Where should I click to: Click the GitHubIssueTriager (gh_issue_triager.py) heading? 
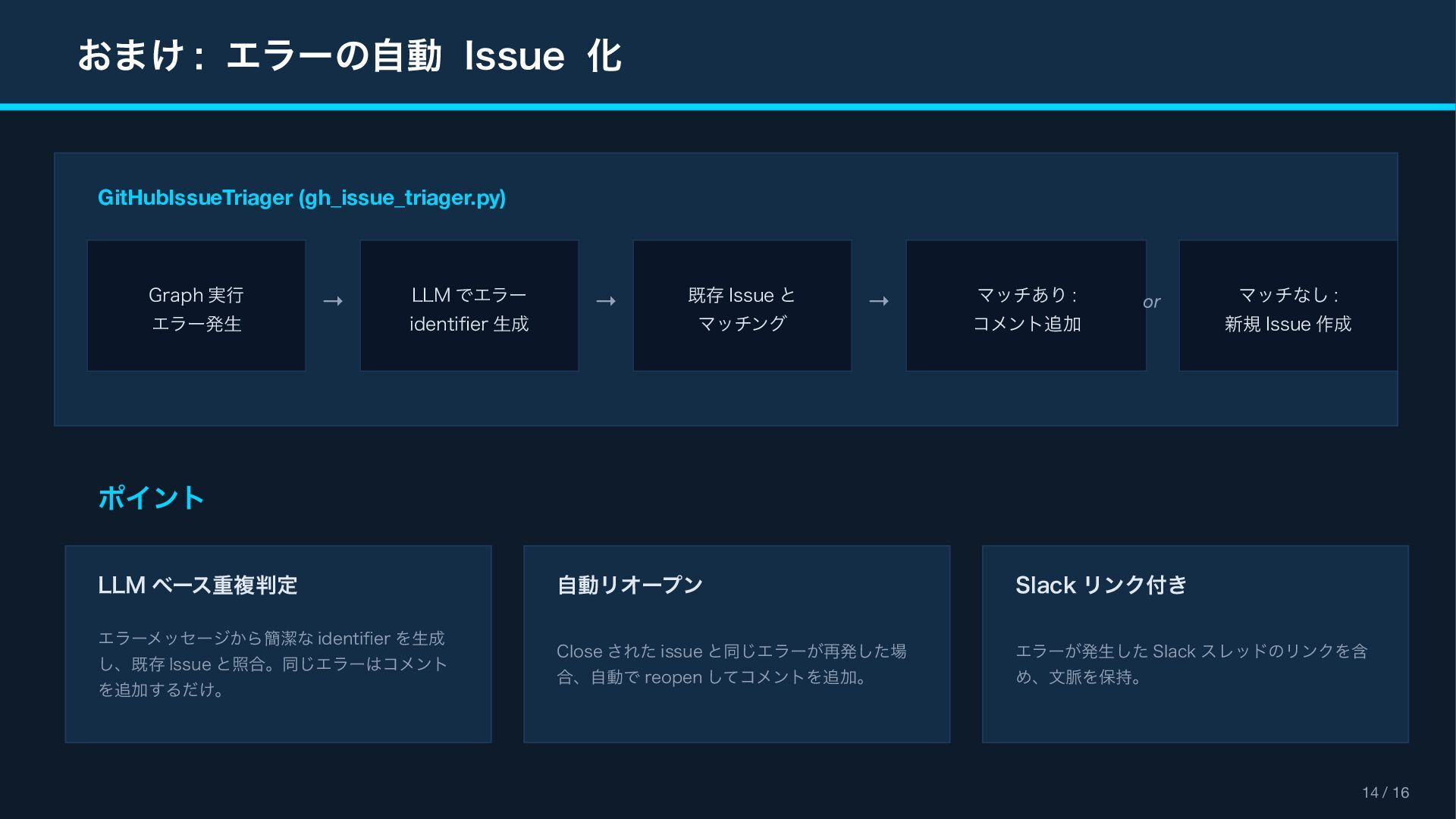coord(302,198)
